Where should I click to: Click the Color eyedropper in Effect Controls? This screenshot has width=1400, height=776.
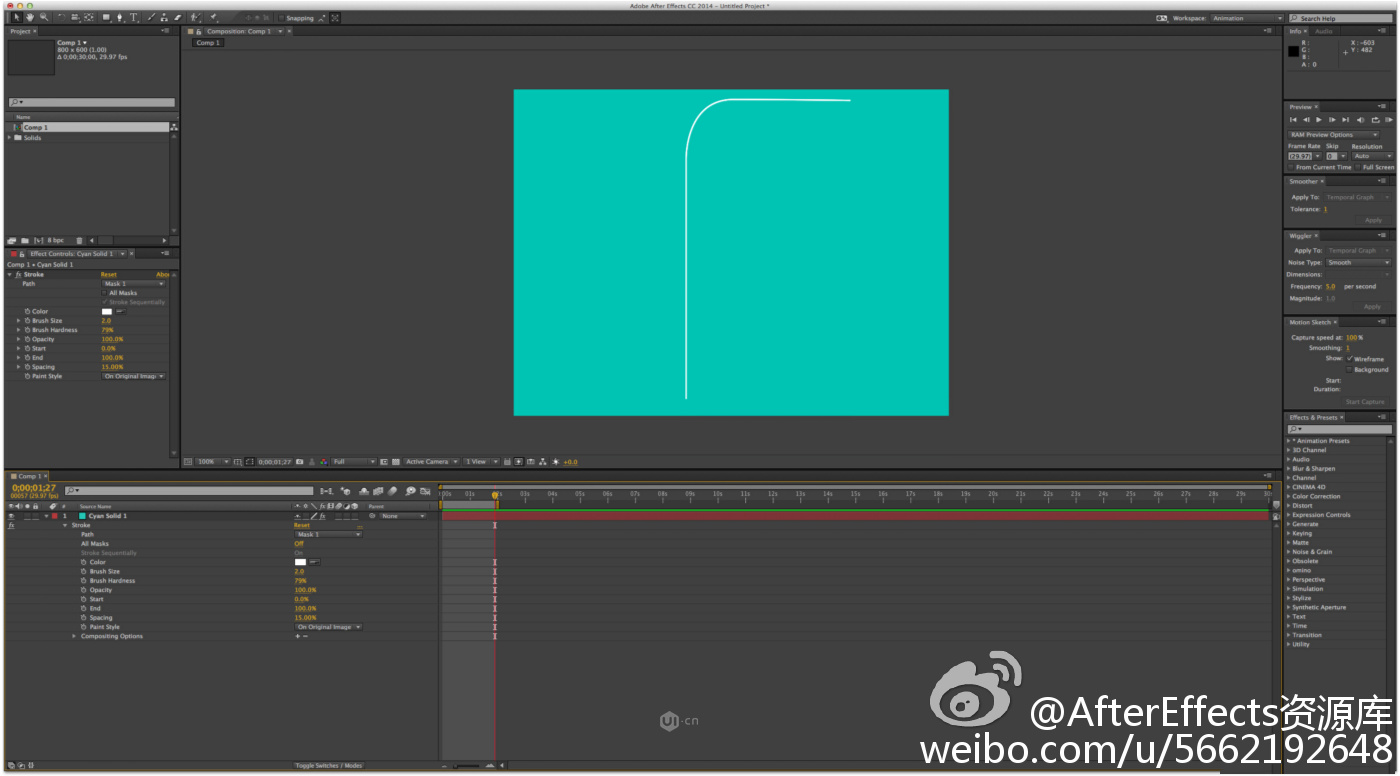point(121,311)
